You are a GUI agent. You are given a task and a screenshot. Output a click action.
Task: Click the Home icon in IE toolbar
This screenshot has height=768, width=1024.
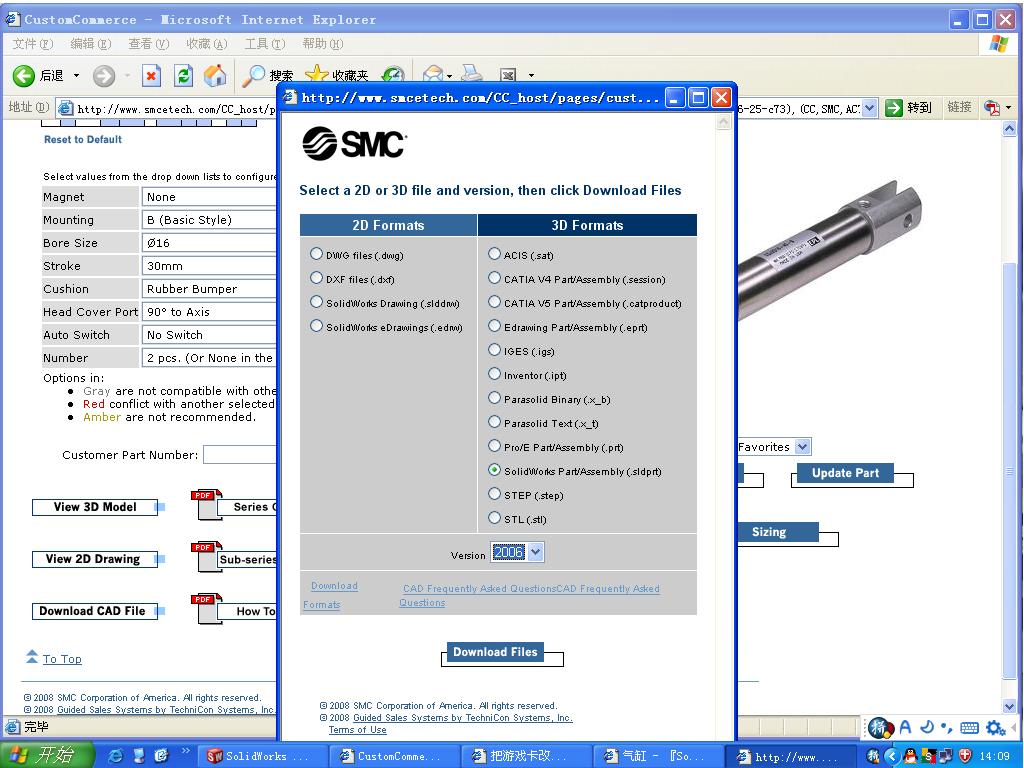tap(215, 76)
